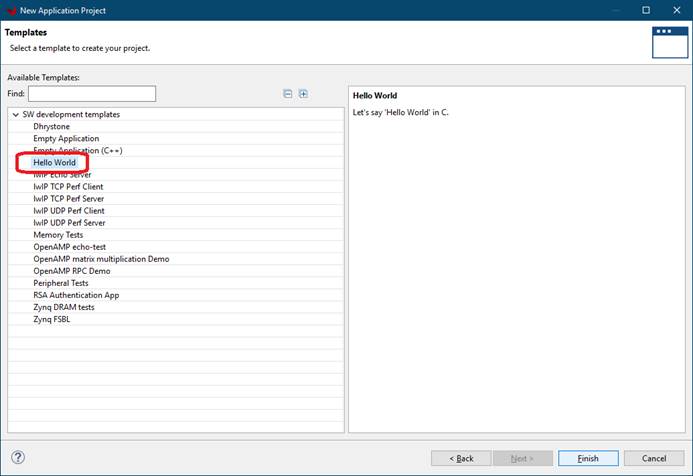This screenshot has height=476, width=693.
Task: Choose the Hello World template
Action: tap(54, 163)
